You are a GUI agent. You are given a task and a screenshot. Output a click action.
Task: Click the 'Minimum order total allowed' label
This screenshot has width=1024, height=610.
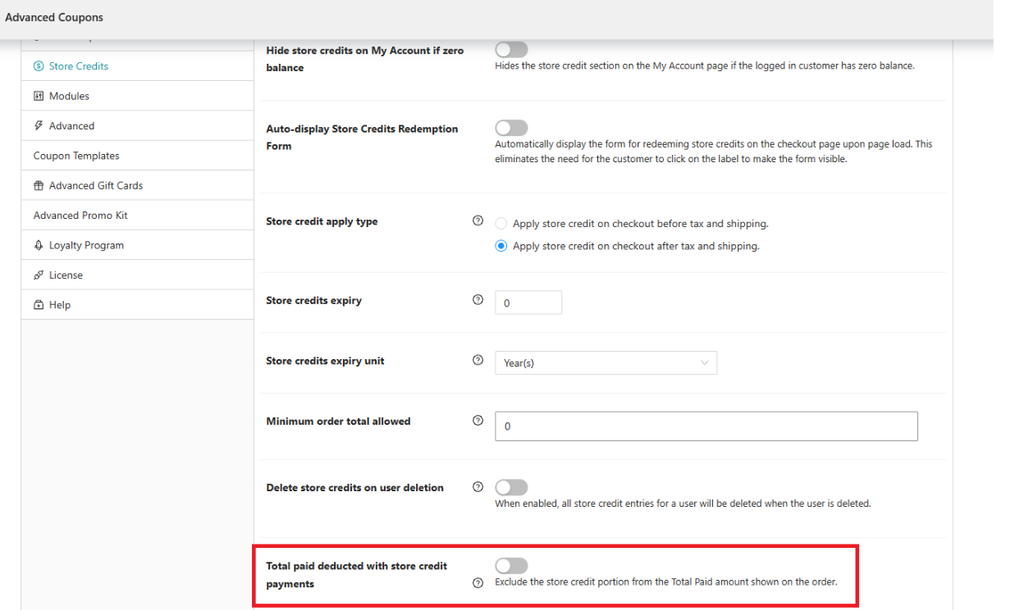pos(338,421)
